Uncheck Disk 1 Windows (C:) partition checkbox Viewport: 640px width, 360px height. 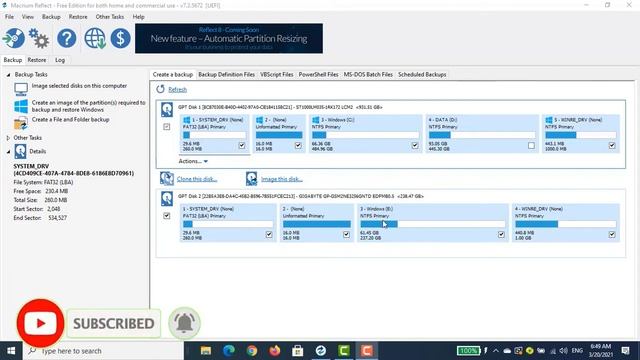pyautogui.click(x=415, y=145)
